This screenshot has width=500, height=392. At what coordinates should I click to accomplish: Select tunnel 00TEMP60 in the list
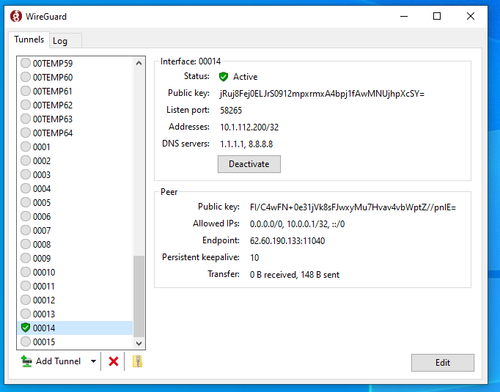pyautogui.click(x=76, y=77)
